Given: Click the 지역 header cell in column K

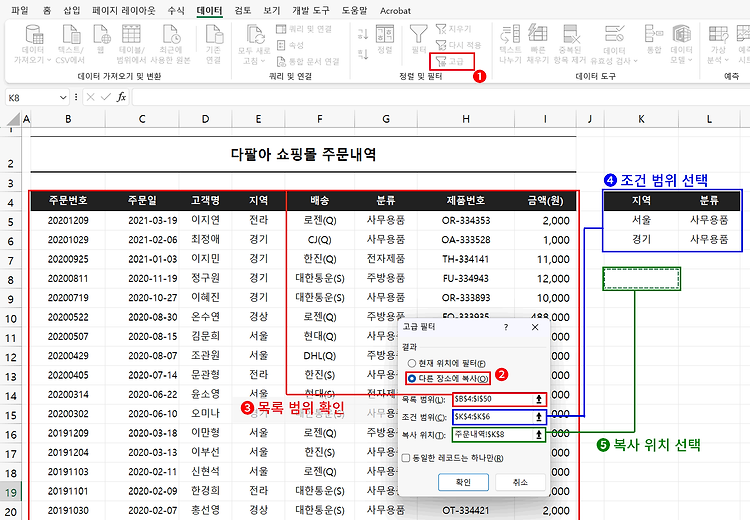Looking at the screenshot, I should click(x=641, y=200).
